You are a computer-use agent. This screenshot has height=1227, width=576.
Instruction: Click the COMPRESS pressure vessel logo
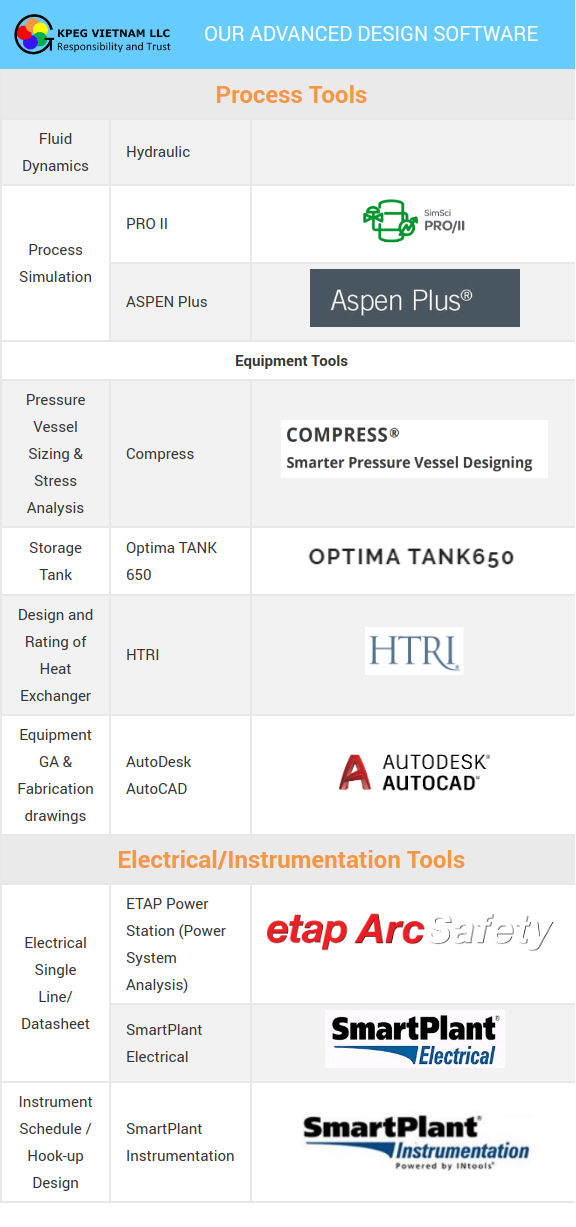(x=414, y=449)
